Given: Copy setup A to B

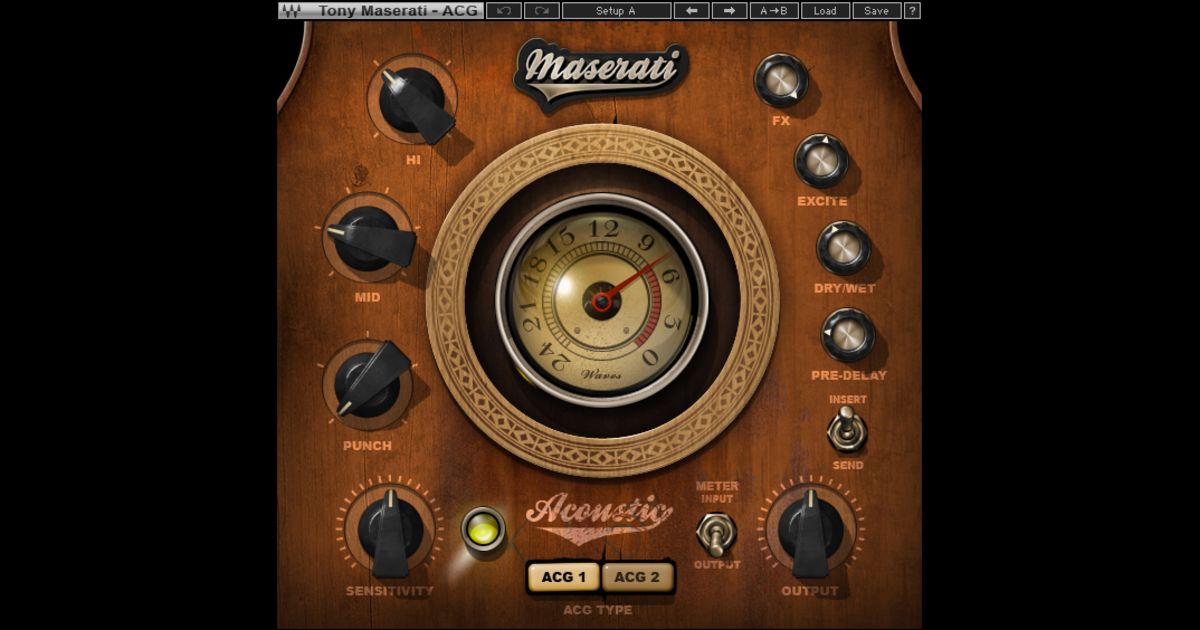Looking at the screenshot, I should point(773,11).
